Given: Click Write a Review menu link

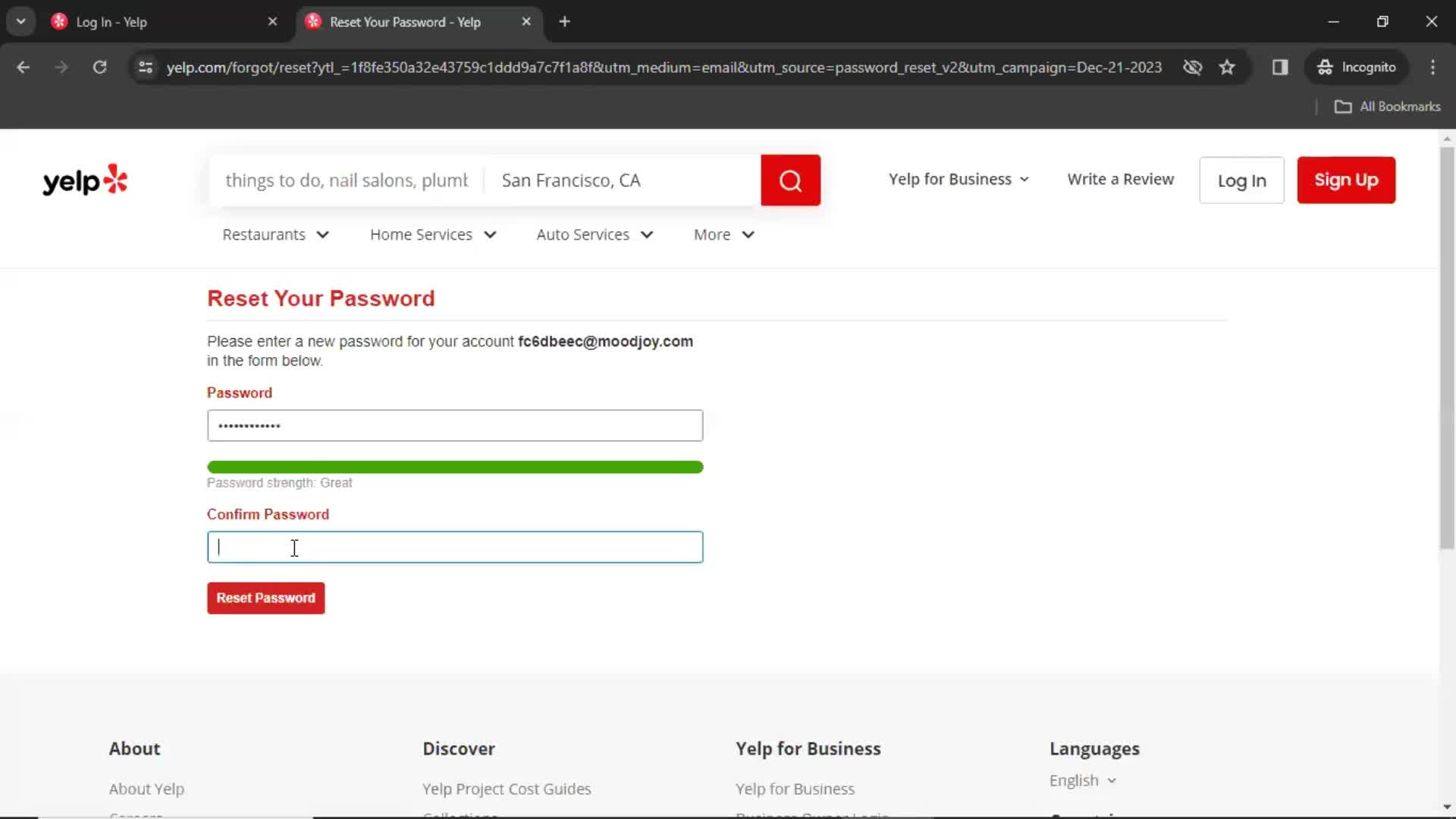Looking at the screenshot, I should click(1121, 179).
